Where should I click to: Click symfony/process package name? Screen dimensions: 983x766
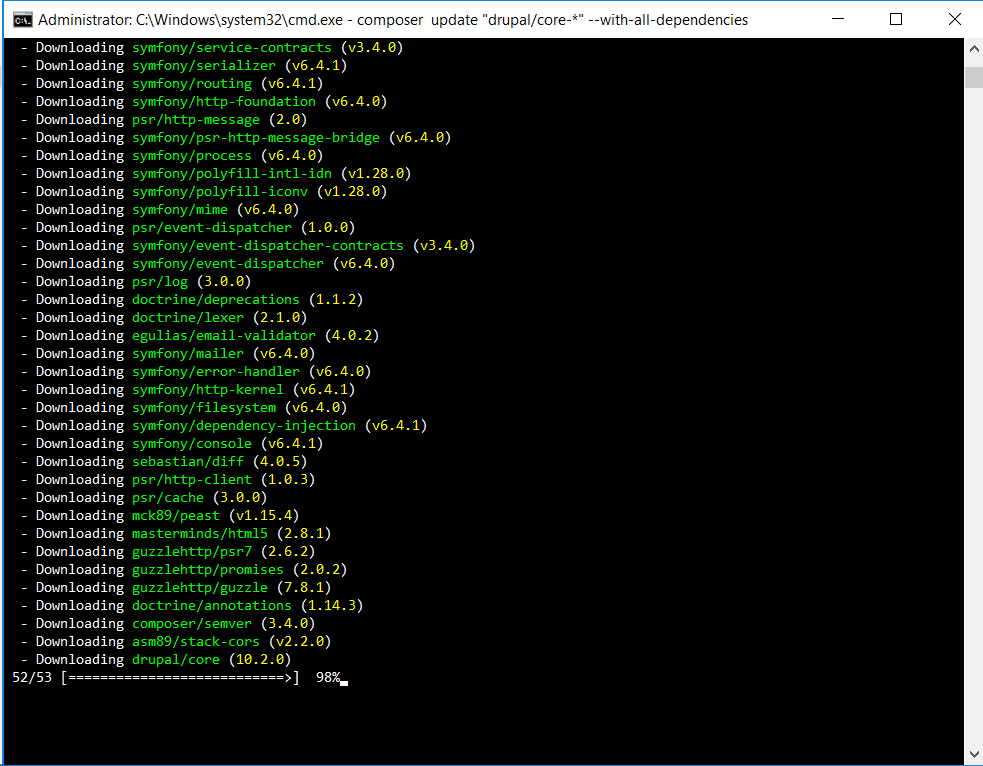tap(192, 155)
